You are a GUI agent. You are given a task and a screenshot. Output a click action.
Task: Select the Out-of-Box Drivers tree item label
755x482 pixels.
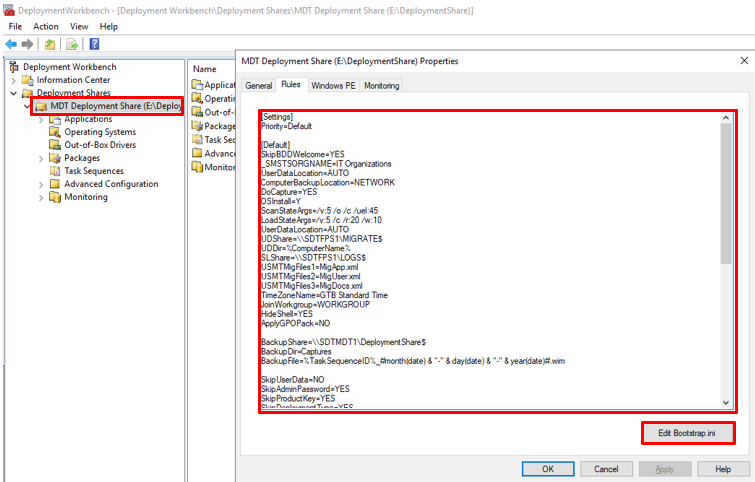[100, 145]
